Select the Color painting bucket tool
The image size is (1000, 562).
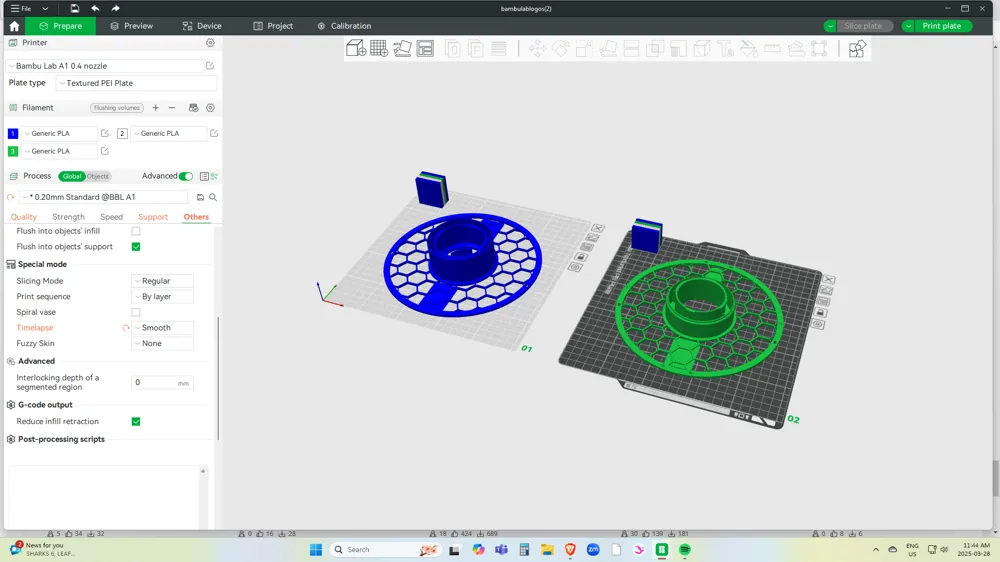click(749, 48)
